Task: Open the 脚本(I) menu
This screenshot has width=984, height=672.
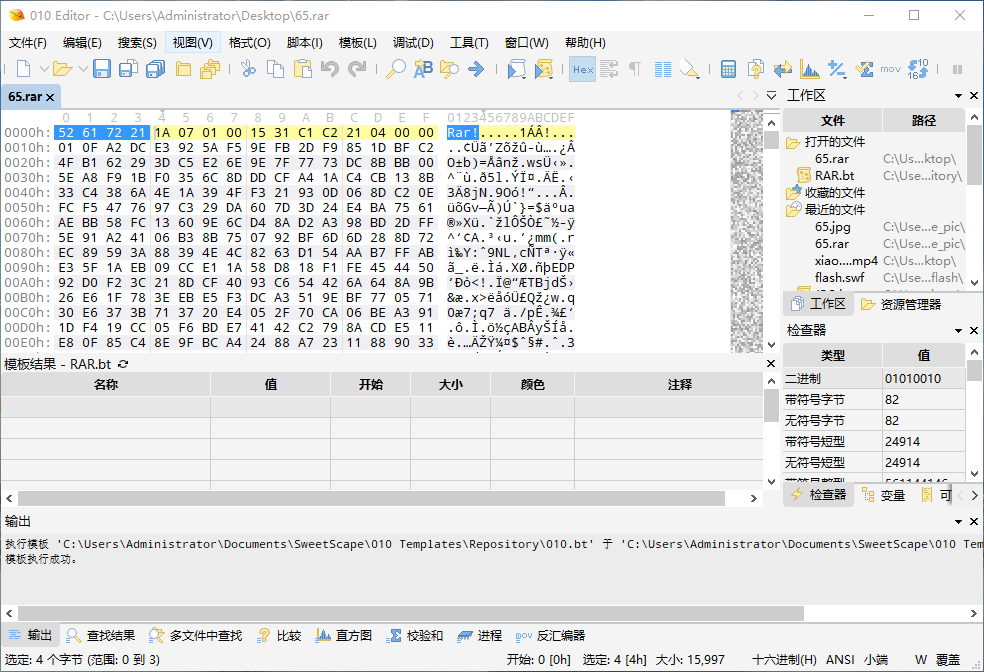Action: tap(304, 43)
